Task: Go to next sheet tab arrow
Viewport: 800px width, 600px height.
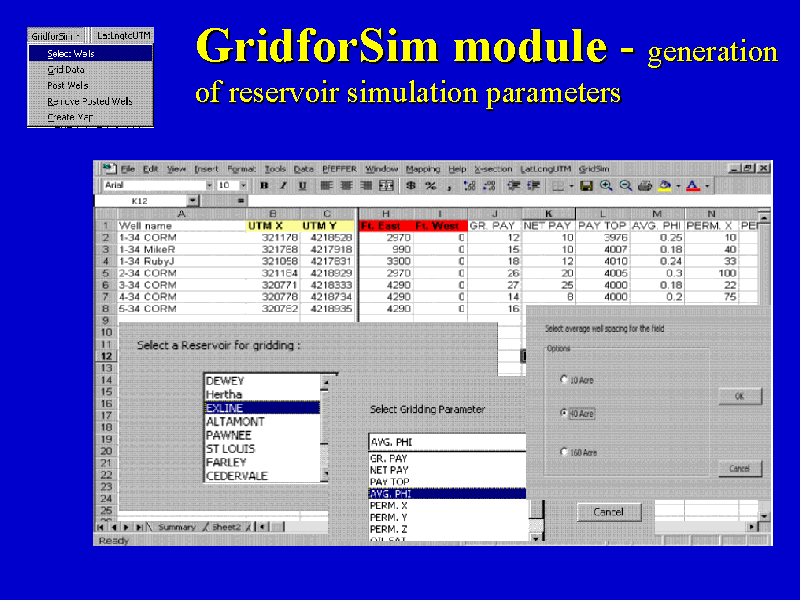Action: point(126,527)
